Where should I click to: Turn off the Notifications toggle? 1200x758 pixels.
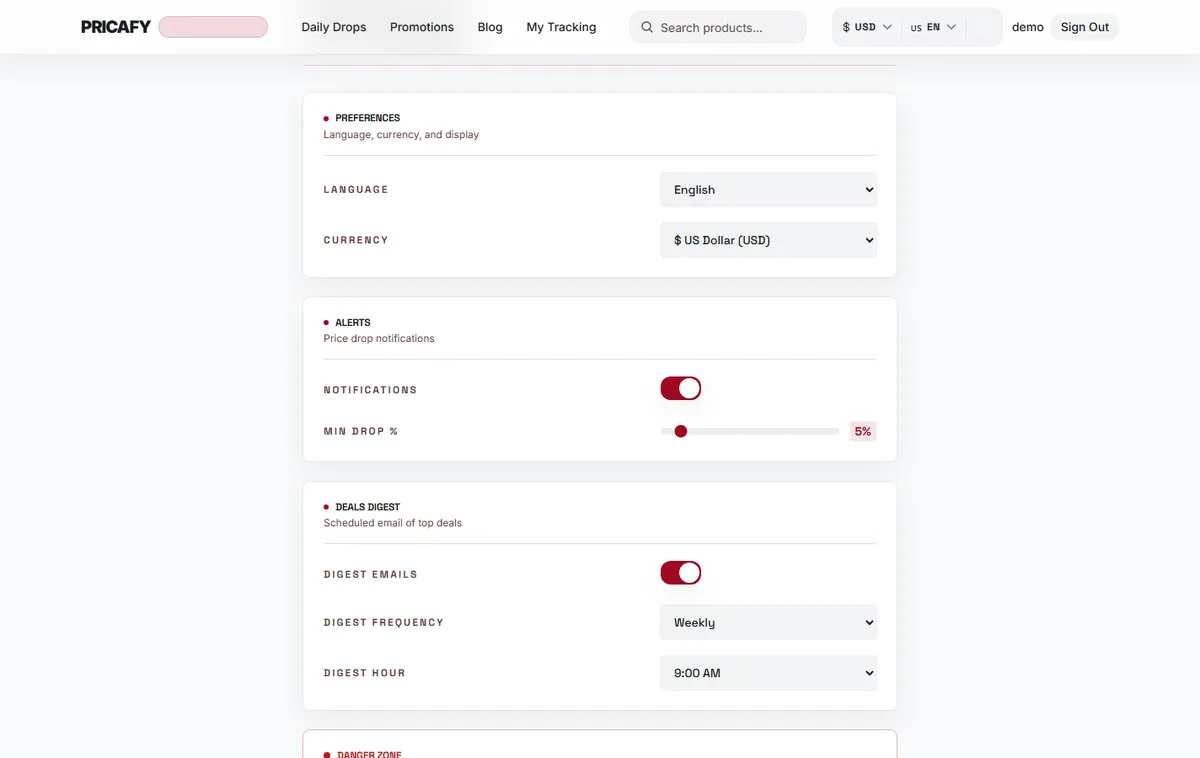click(x=681, y=388)
